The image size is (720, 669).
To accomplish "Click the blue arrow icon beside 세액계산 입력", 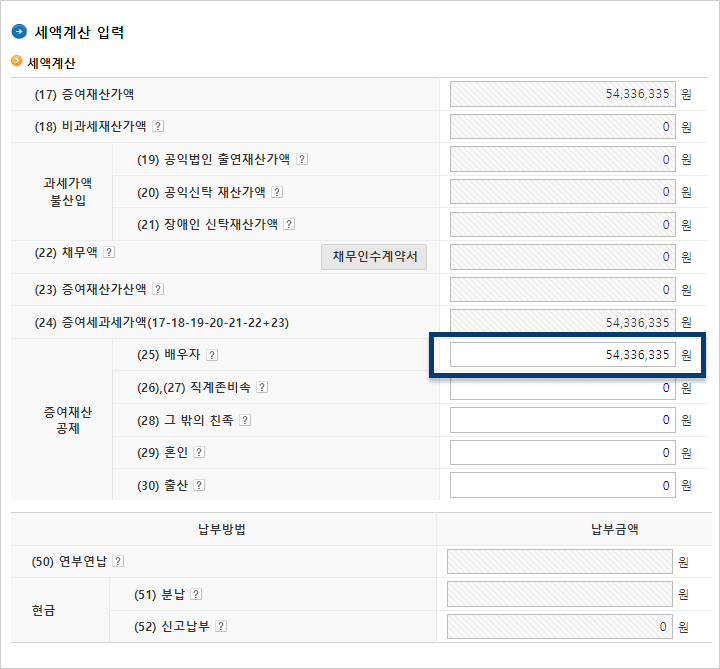I will 19,32.
